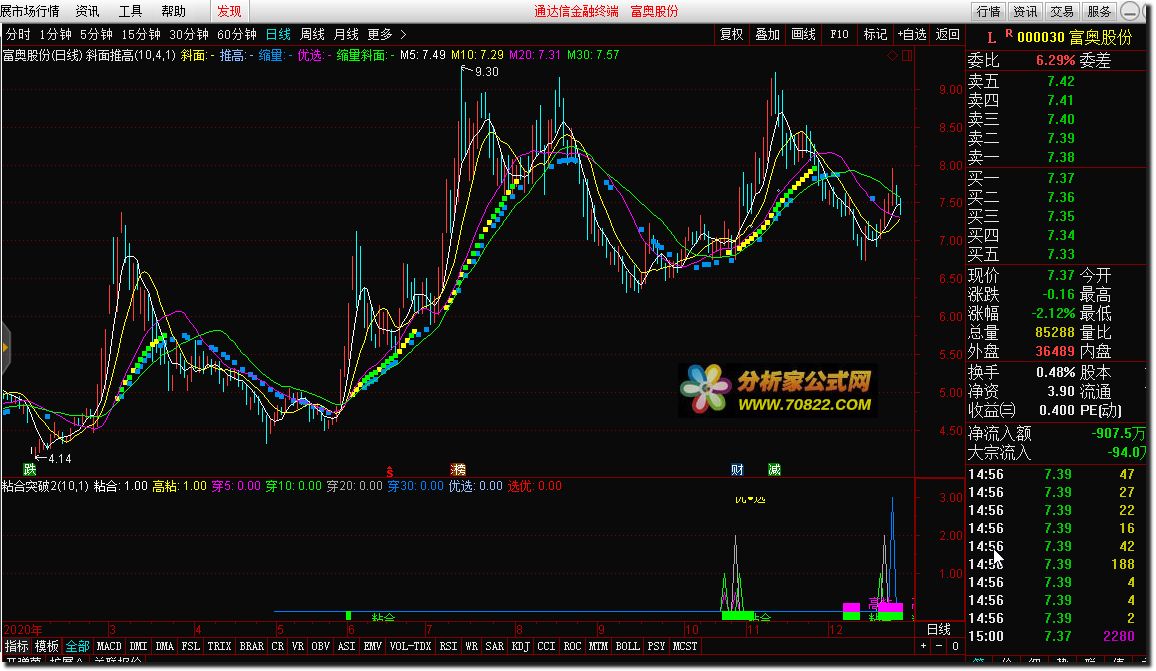The image size is (1156, 671).
Task: Click the 卖一 7.38 ask row
Action: pos(1056,157)
